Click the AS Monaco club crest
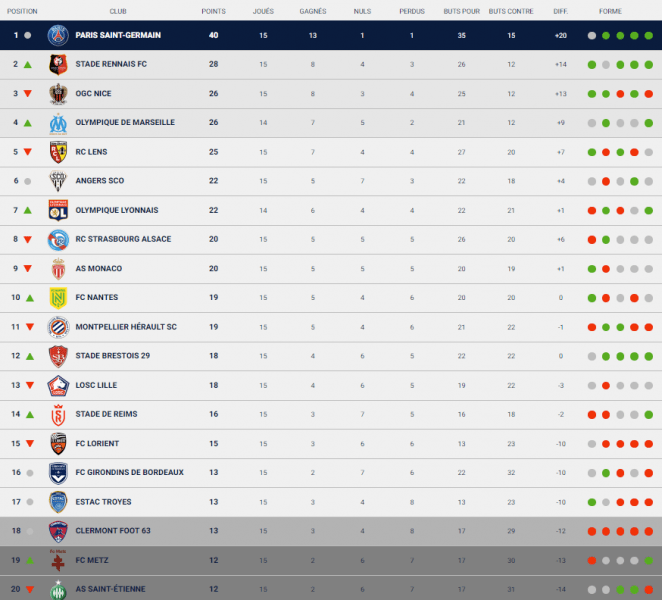 (57, 269)
